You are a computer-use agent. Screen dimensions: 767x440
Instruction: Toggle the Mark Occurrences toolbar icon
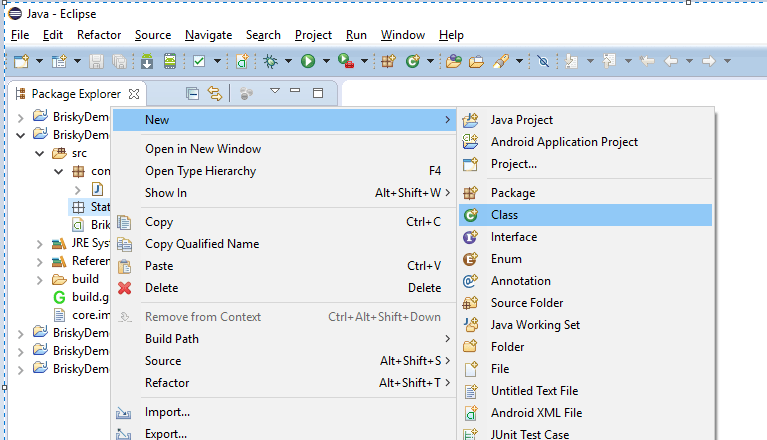543,61
